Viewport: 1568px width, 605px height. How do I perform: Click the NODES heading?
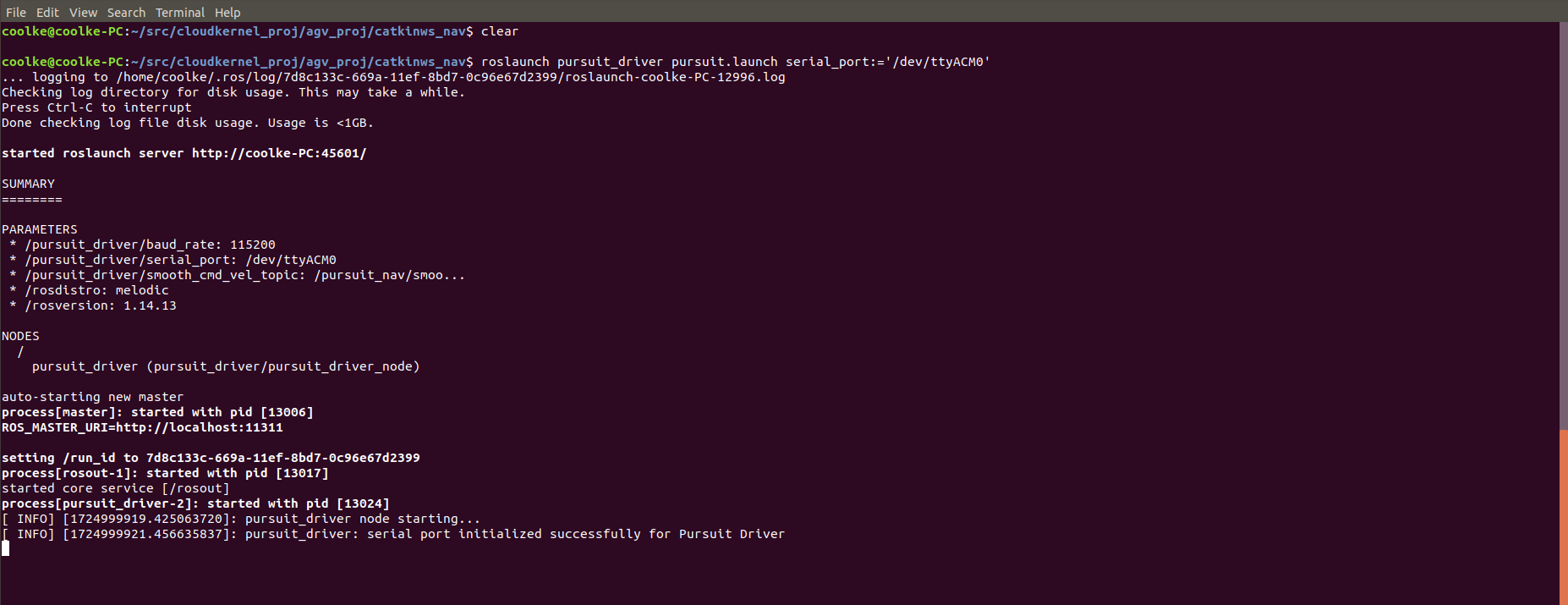(20, 336)
